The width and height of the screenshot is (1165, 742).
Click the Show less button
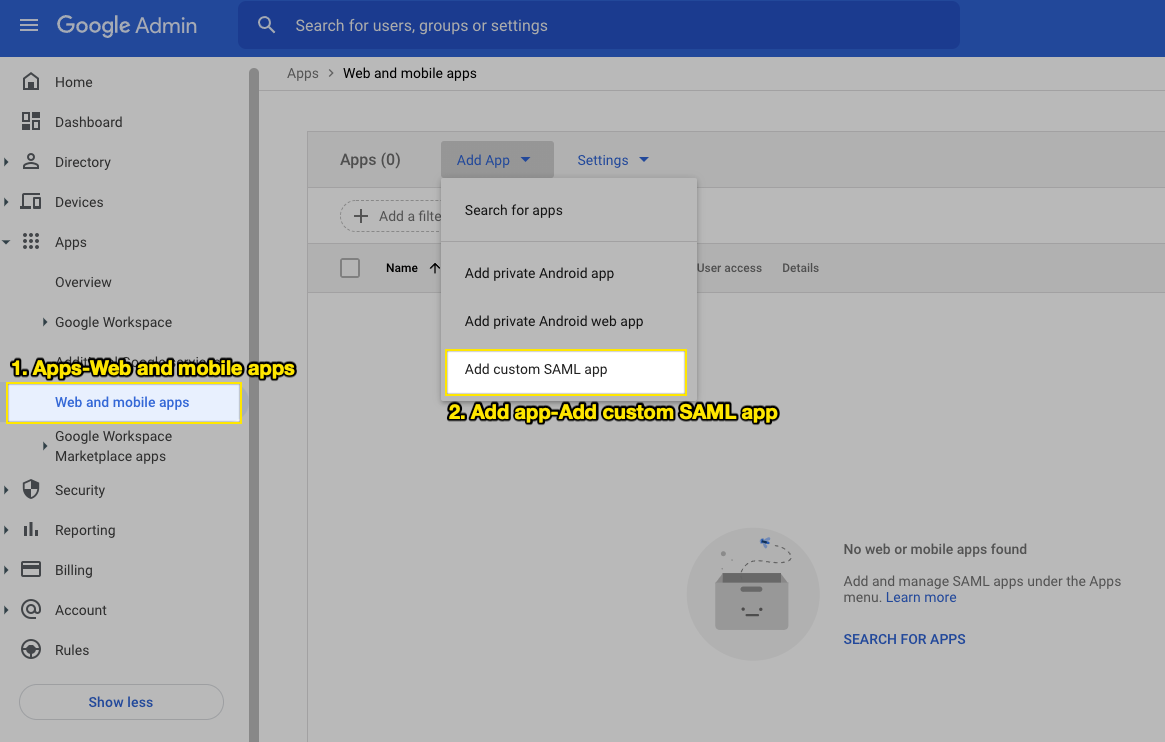click(x=121, y=702)
